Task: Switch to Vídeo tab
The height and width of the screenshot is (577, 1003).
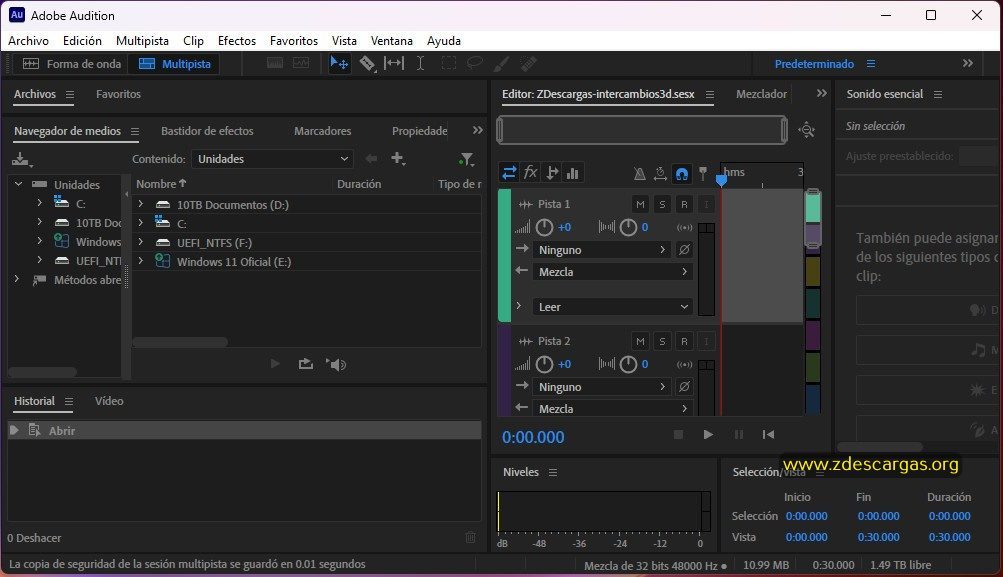Action: pyautogui.click(x=109, y=400)
